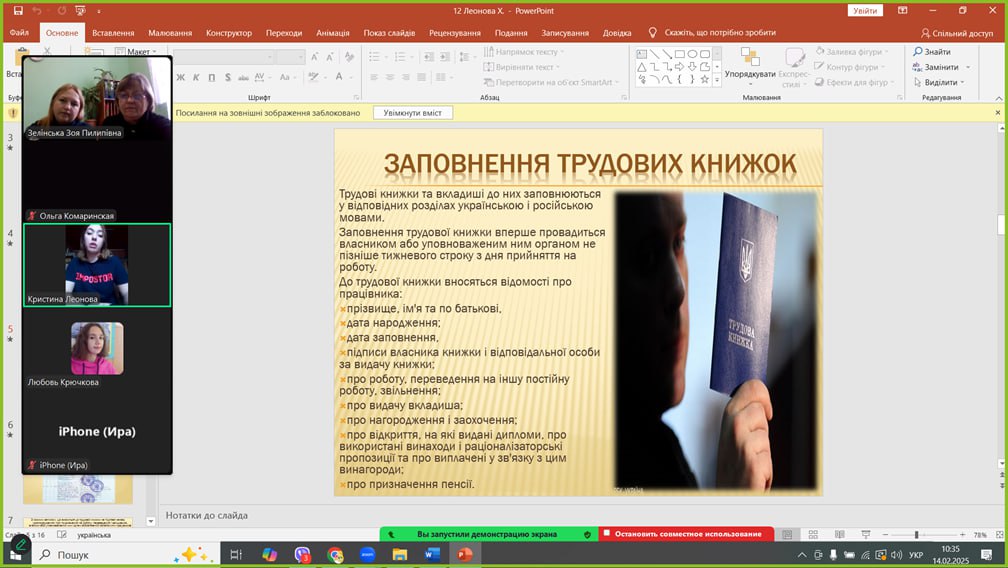Click the Undo arrow in quick access toolbar

36,10
